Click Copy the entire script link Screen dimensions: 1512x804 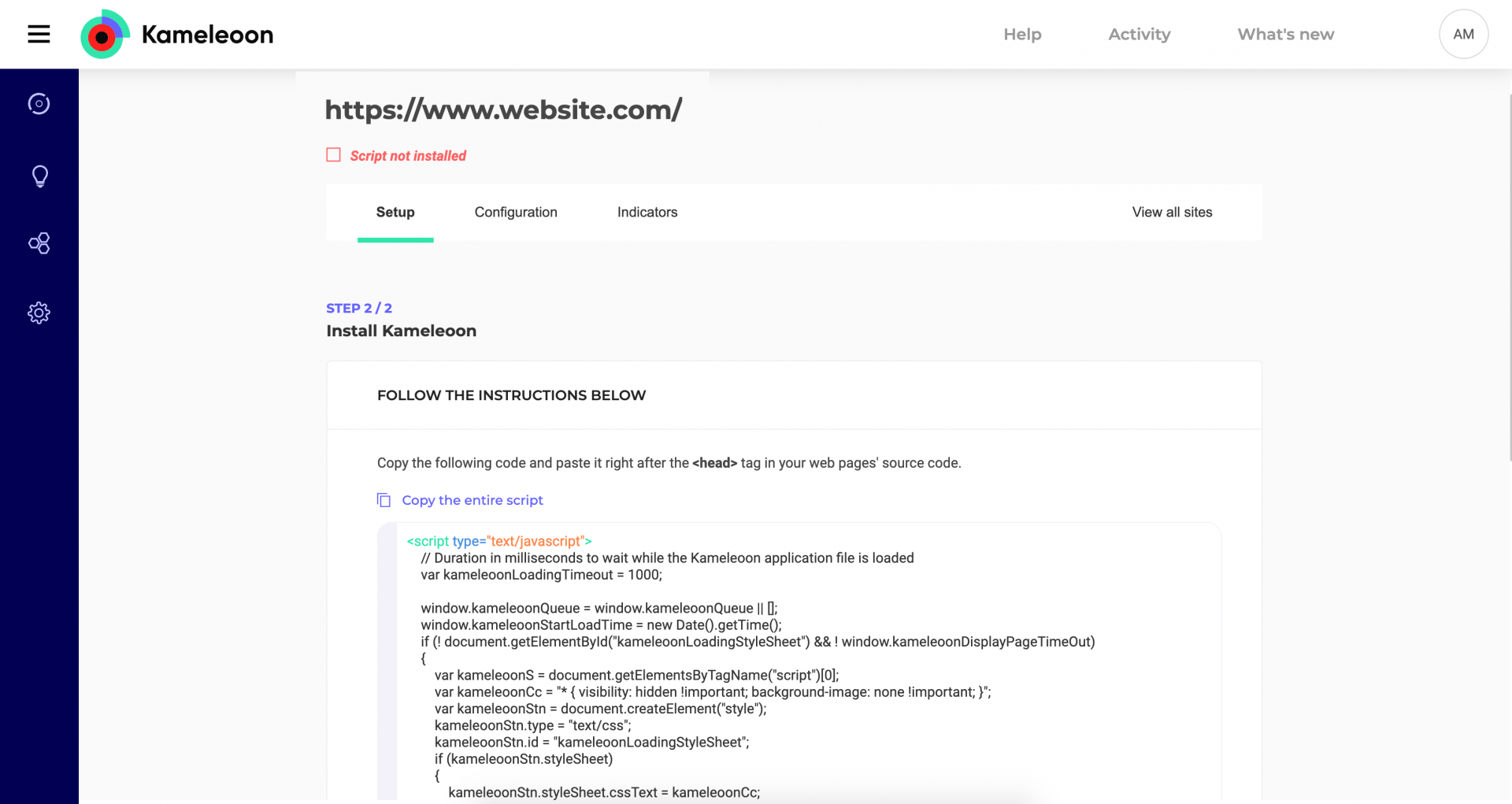point(472,500)
